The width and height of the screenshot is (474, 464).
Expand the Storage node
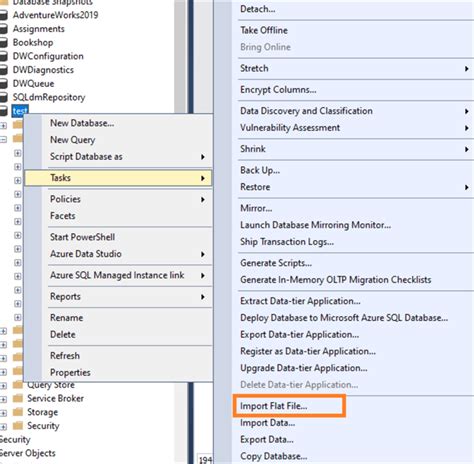[x=3, y=413]
